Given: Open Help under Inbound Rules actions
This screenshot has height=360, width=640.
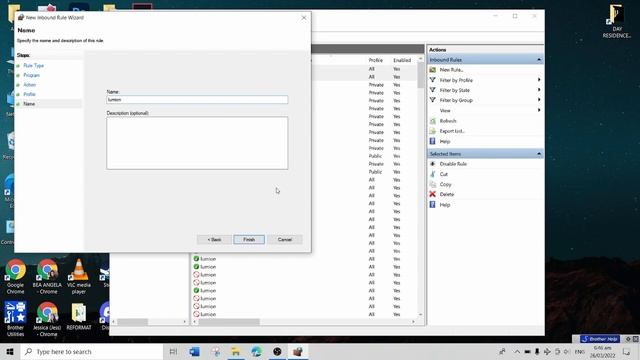Looking at the screenshot, I should pos(444,141).
